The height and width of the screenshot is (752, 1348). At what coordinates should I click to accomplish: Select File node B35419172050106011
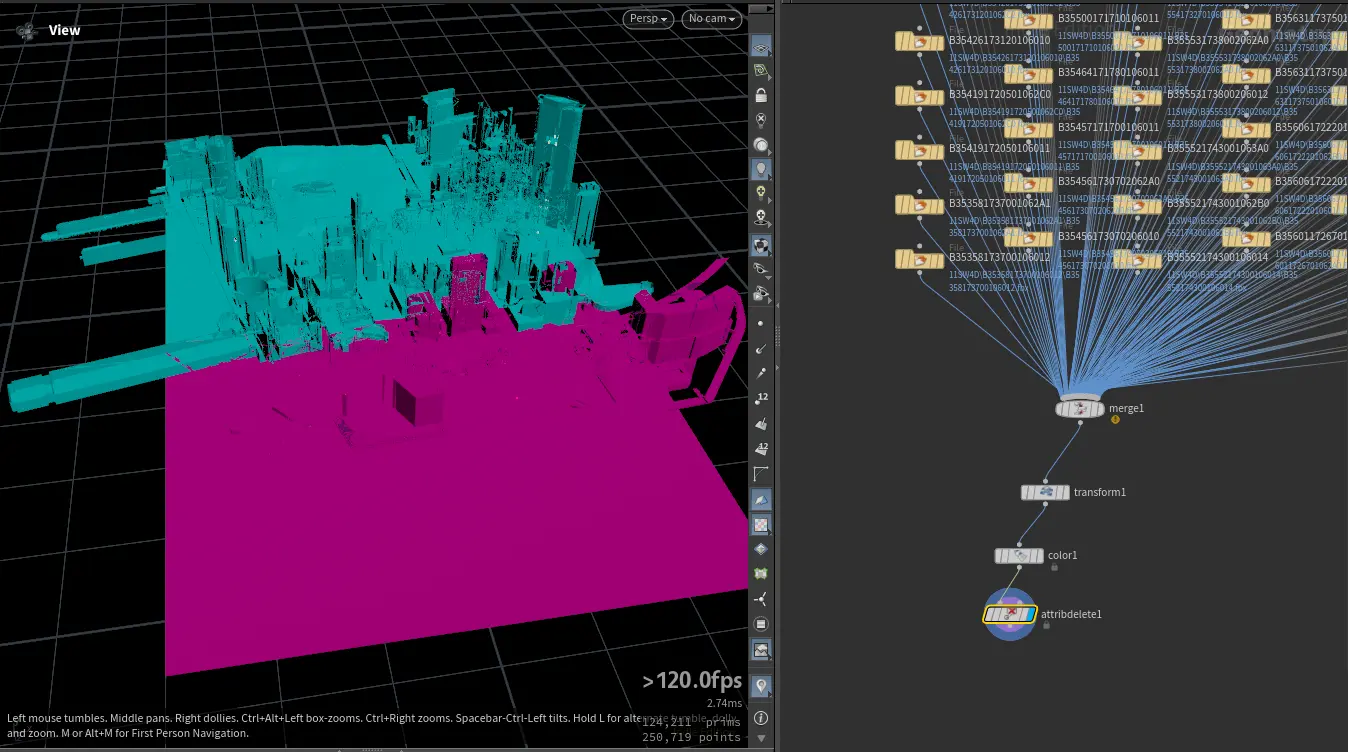[x=920, y=150]
